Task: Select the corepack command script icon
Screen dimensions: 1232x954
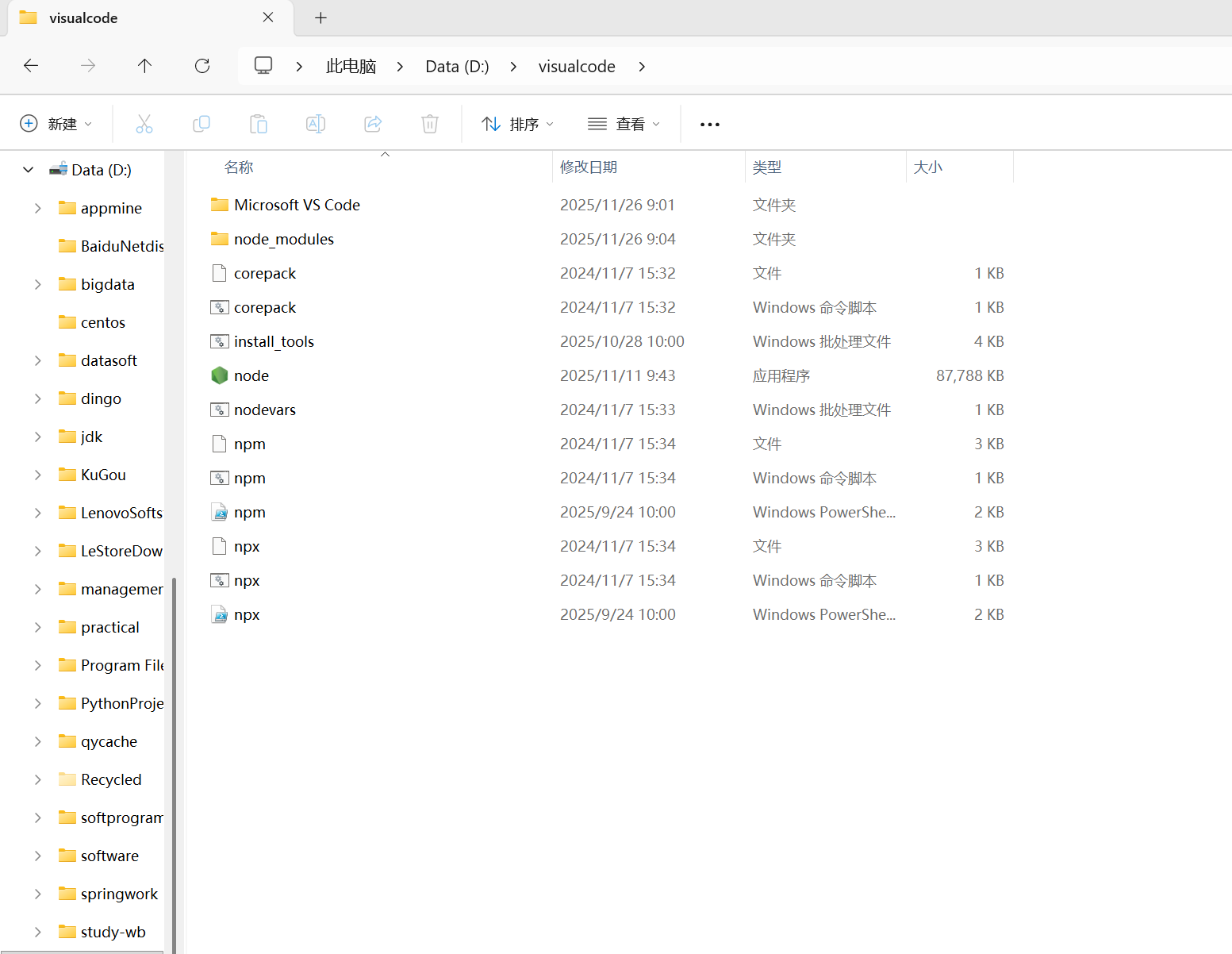Action: pos(220,307)
